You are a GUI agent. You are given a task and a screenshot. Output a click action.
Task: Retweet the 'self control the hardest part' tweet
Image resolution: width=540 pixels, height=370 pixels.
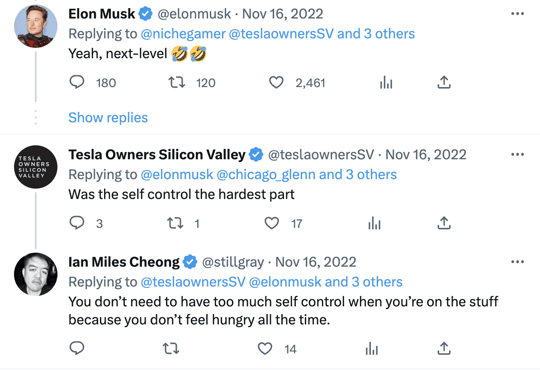click(175, 223)
